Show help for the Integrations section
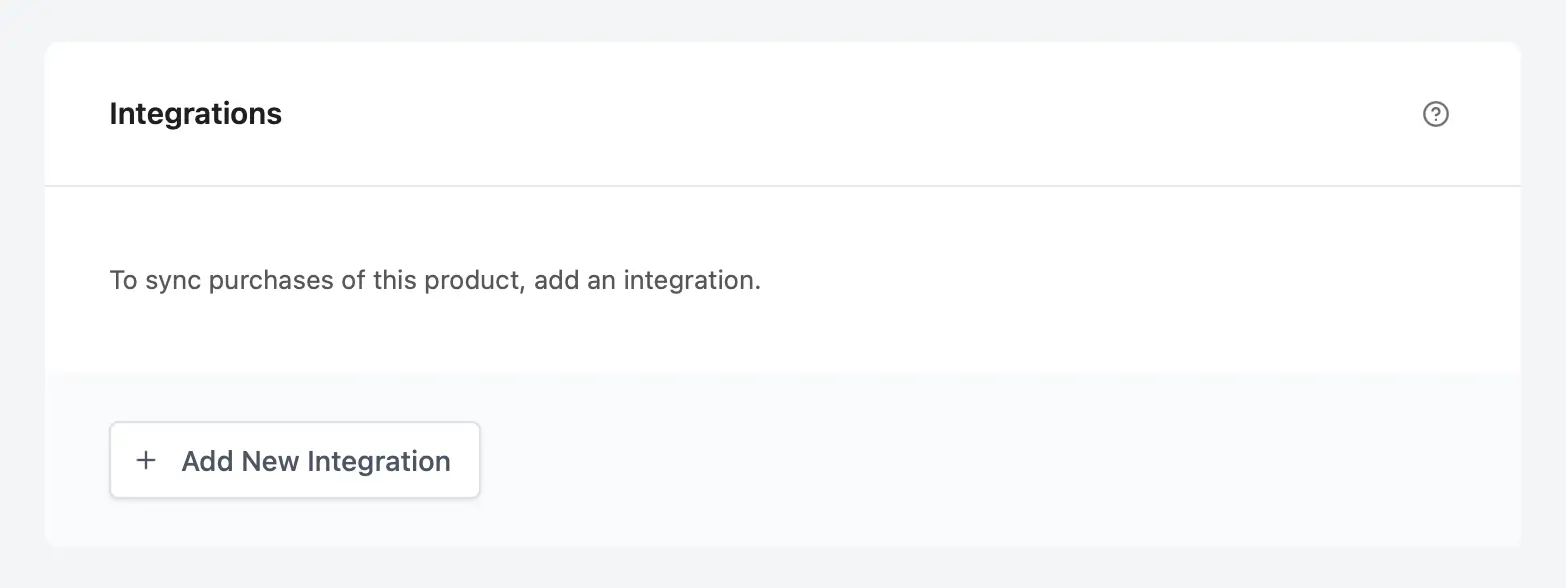Screen dimensions: 1566x588 click(1435, 114)
